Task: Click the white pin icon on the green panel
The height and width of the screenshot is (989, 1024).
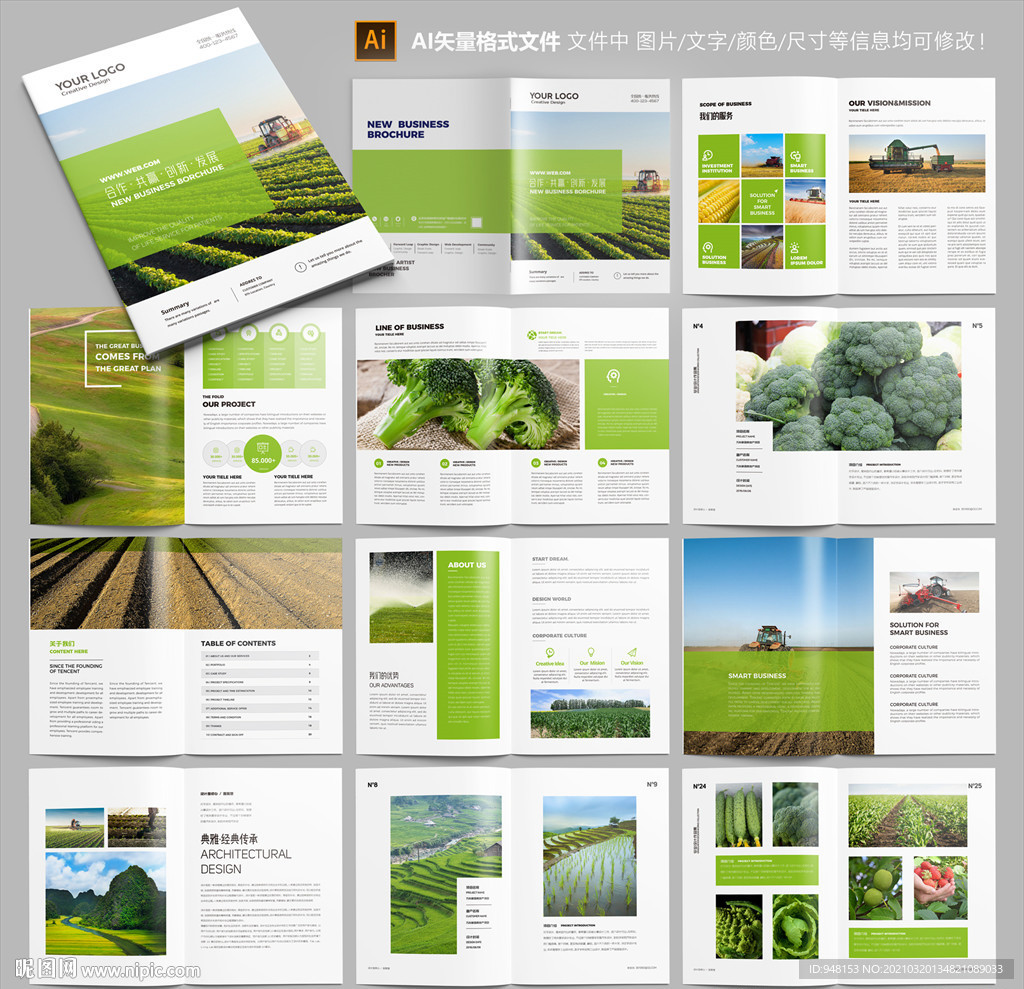Action: click(613, 376)
